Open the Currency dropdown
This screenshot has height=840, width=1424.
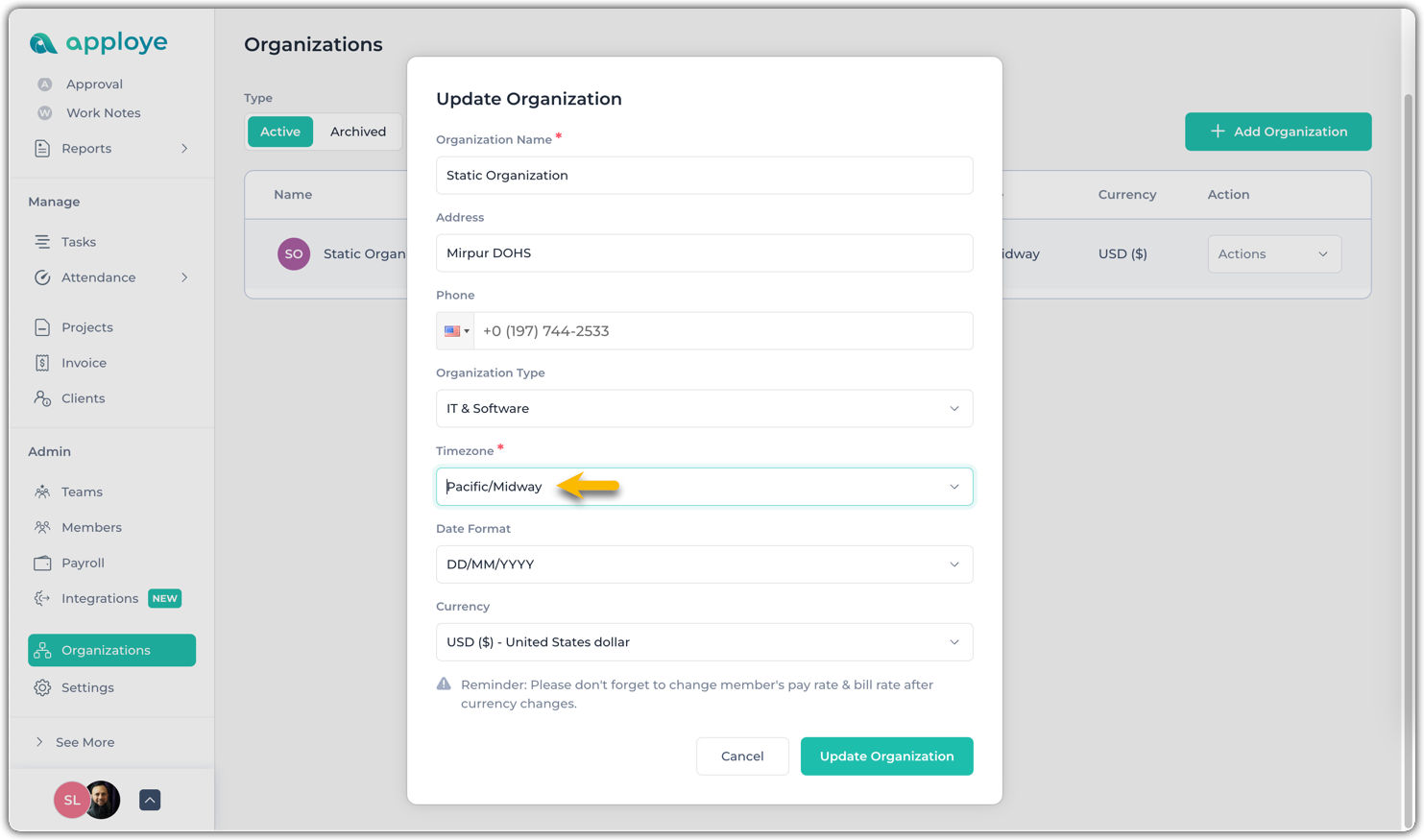pos(704,642)
